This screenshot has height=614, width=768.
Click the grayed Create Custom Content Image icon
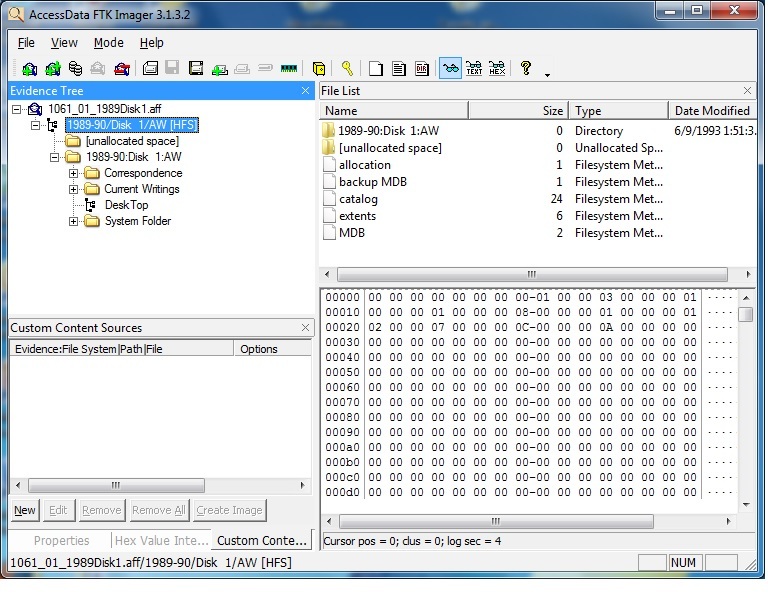coord(242,69)
